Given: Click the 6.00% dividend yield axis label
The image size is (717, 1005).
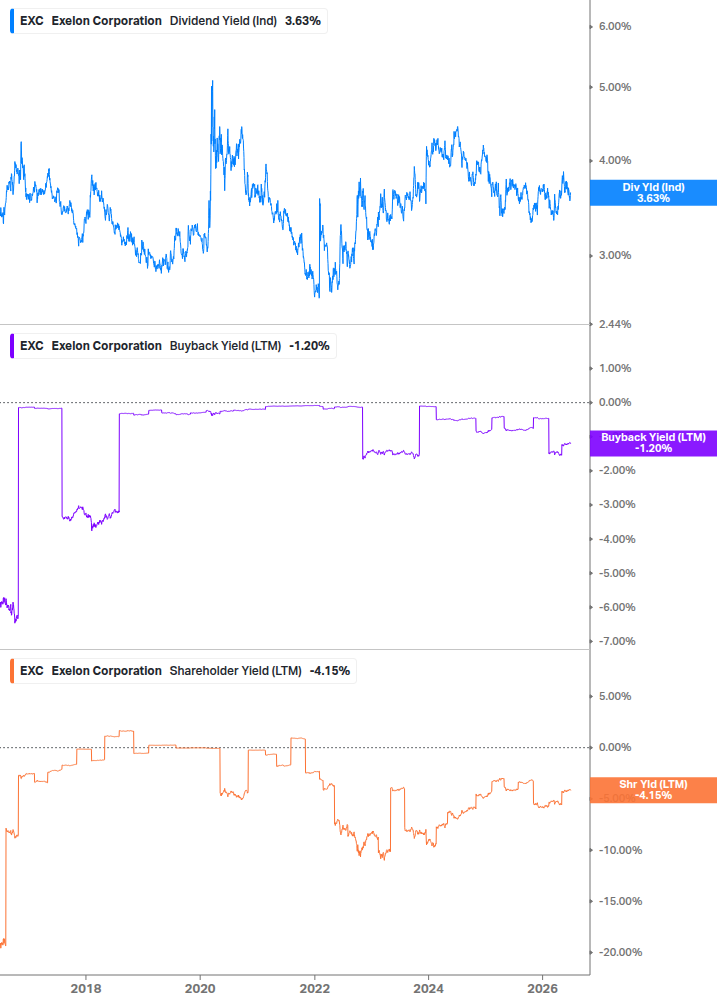Looking at the screenshot, I should (615, 26).
